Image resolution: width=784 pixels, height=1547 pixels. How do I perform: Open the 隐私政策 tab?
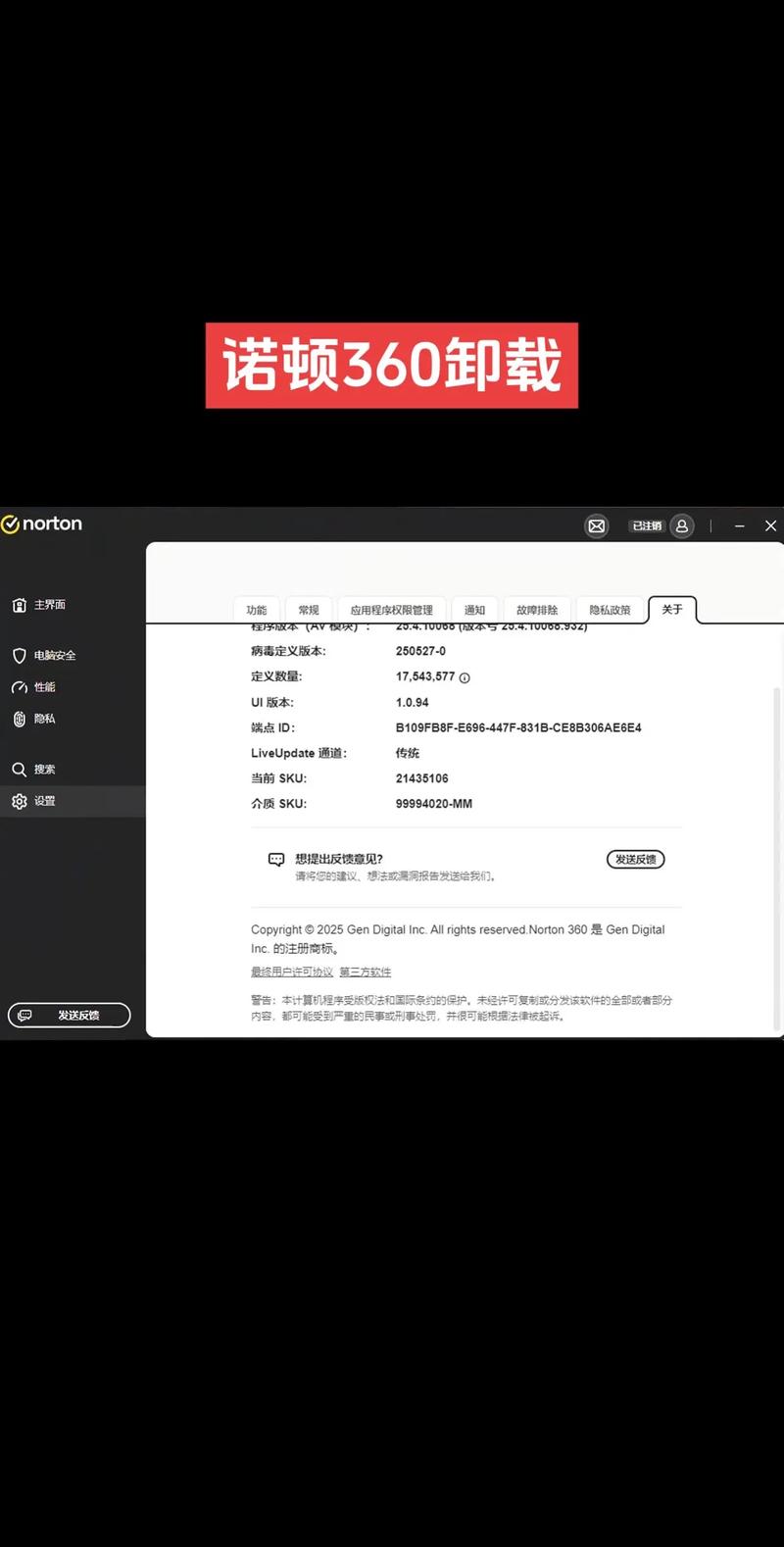click(x=610, y=610)
